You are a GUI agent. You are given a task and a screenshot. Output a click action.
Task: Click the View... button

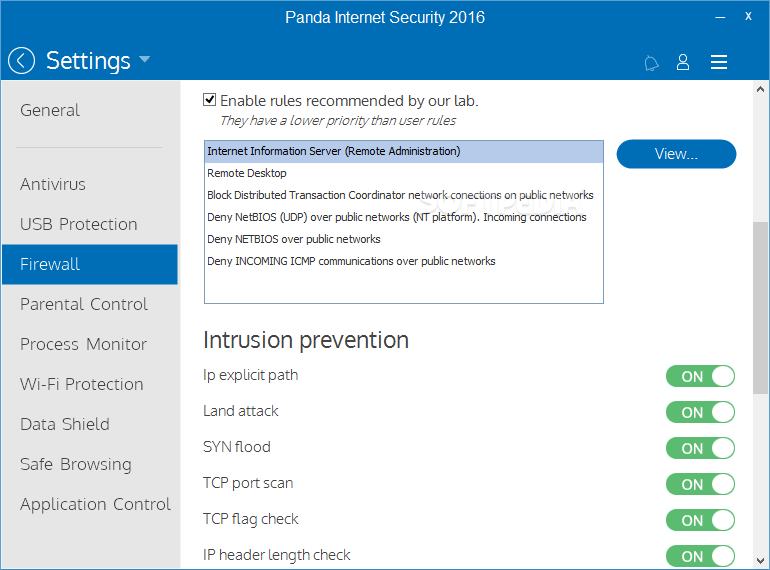pos(676,154)
